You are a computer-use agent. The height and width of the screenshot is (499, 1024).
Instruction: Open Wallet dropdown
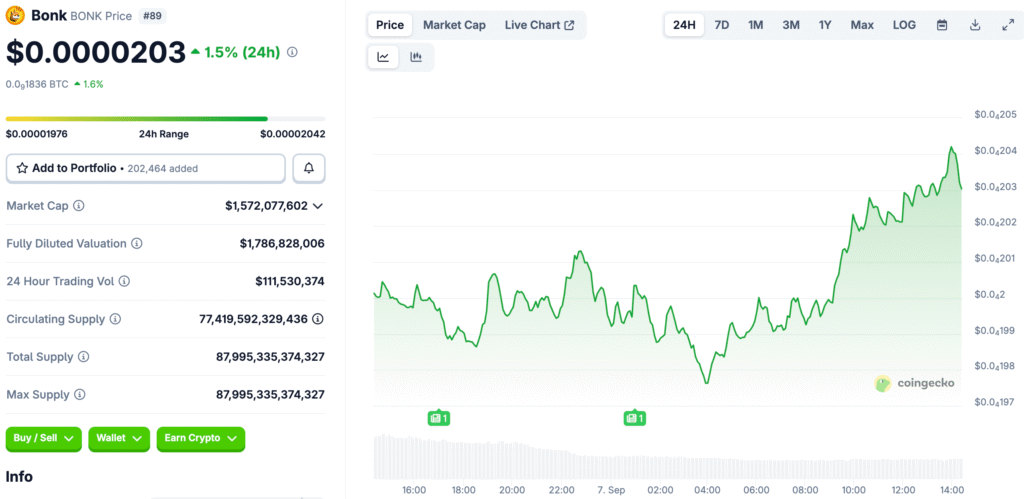pyautogui.click(x=119, y=439)
